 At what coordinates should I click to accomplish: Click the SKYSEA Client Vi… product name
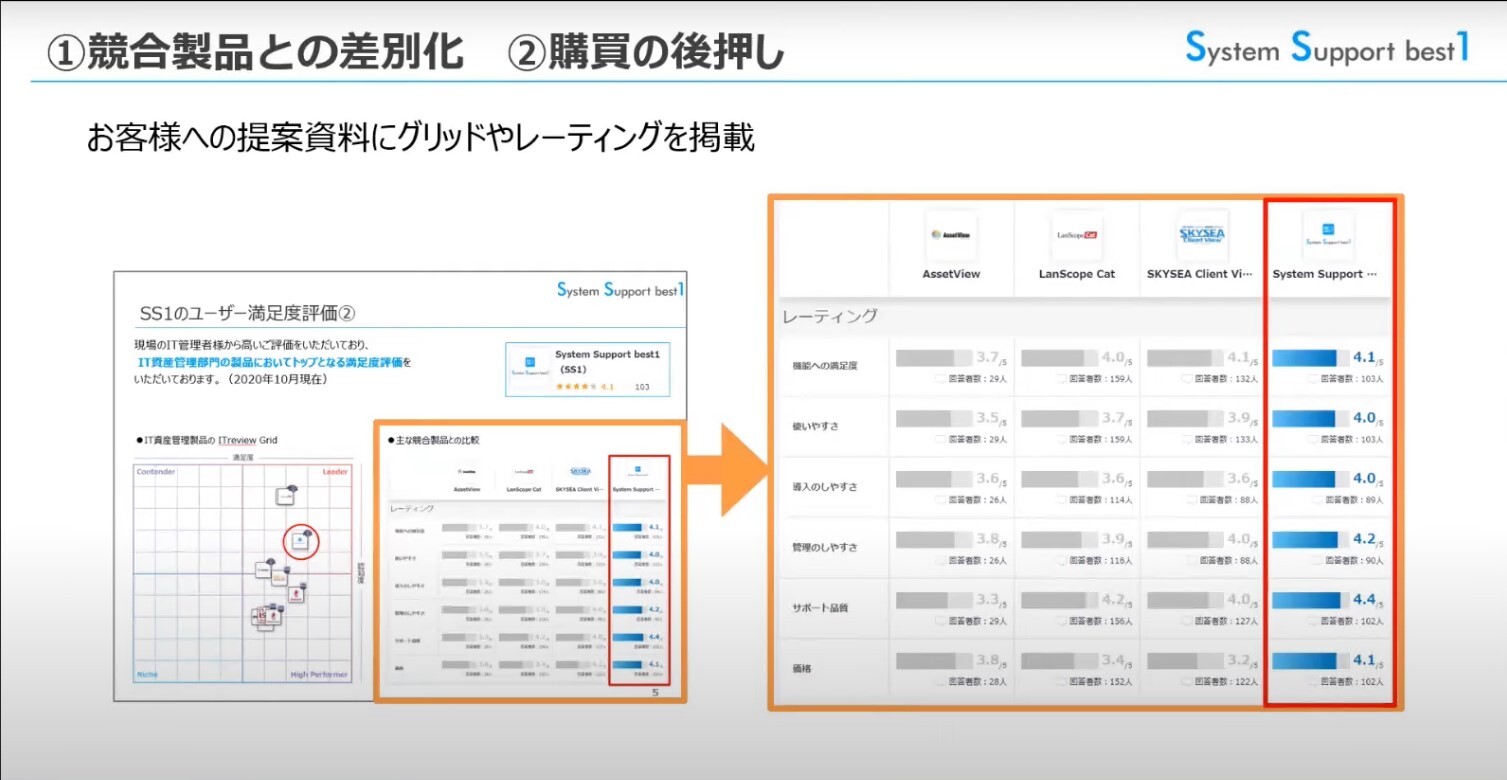pos(1202,274)
